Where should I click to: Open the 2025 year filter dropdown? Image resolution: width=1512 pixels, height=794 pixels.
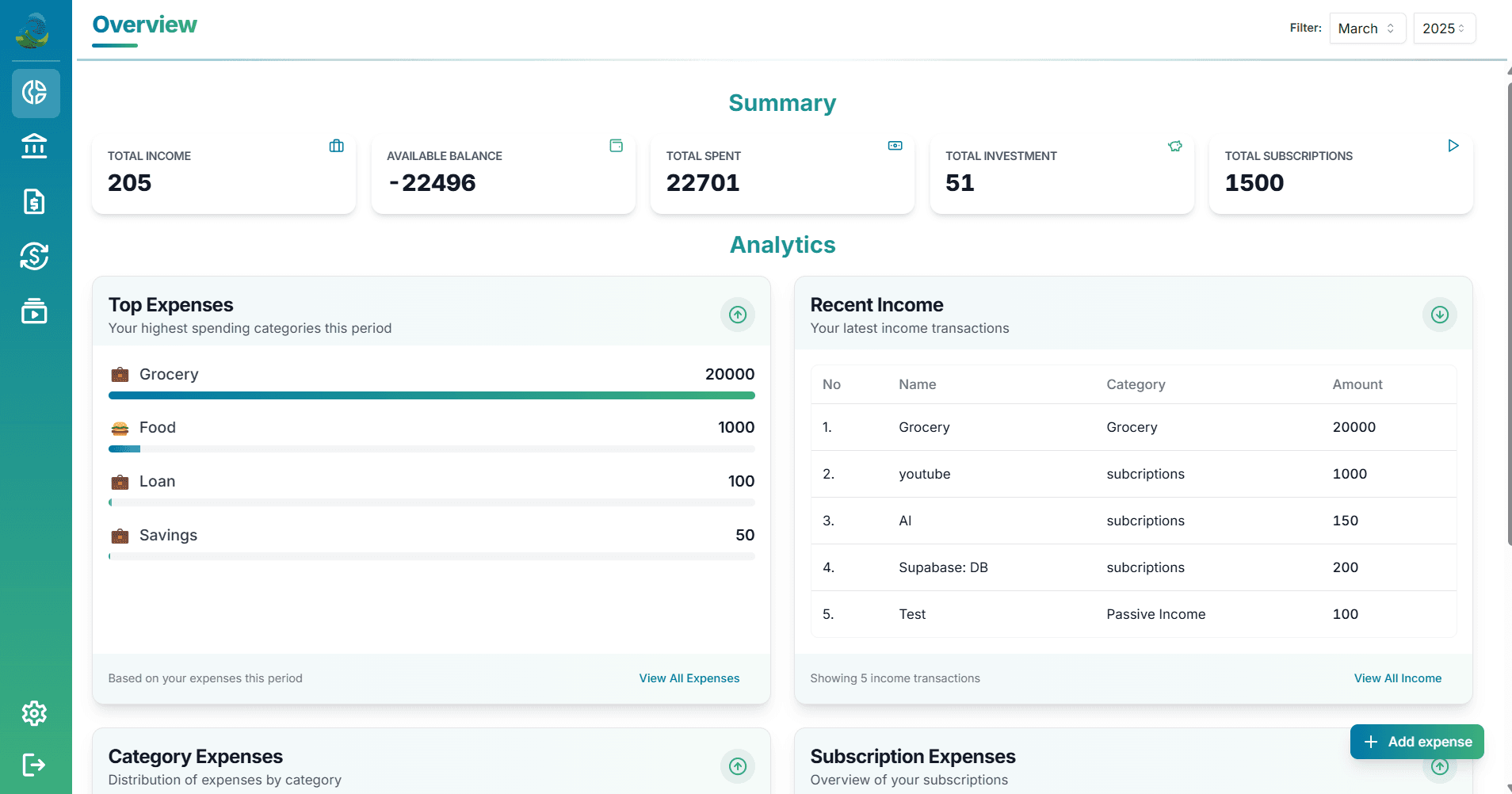tap(1443, 29)
